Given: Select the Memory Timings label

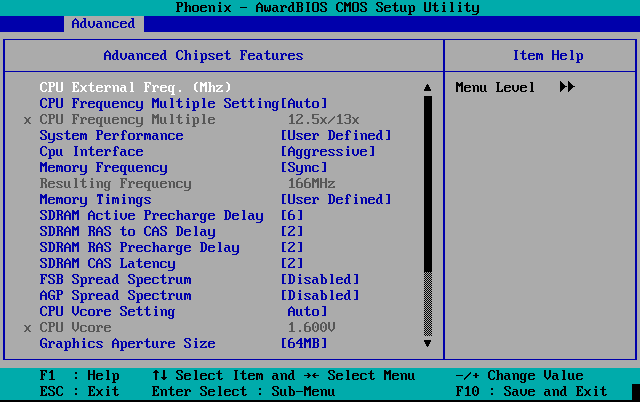Looking at the screenshot, I should click(96, 199).
